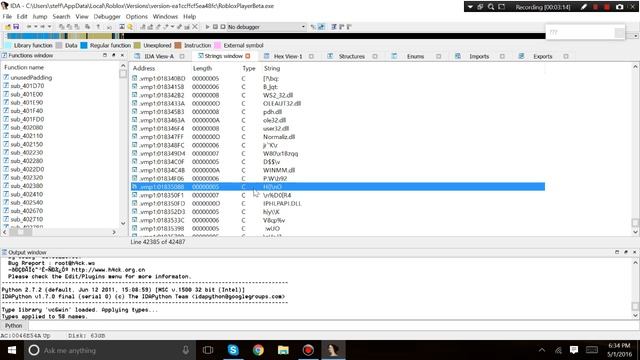The width and height of the screenshot is (640, 360).
Task: Open the Debugger menu
Action: pos(107,16)
